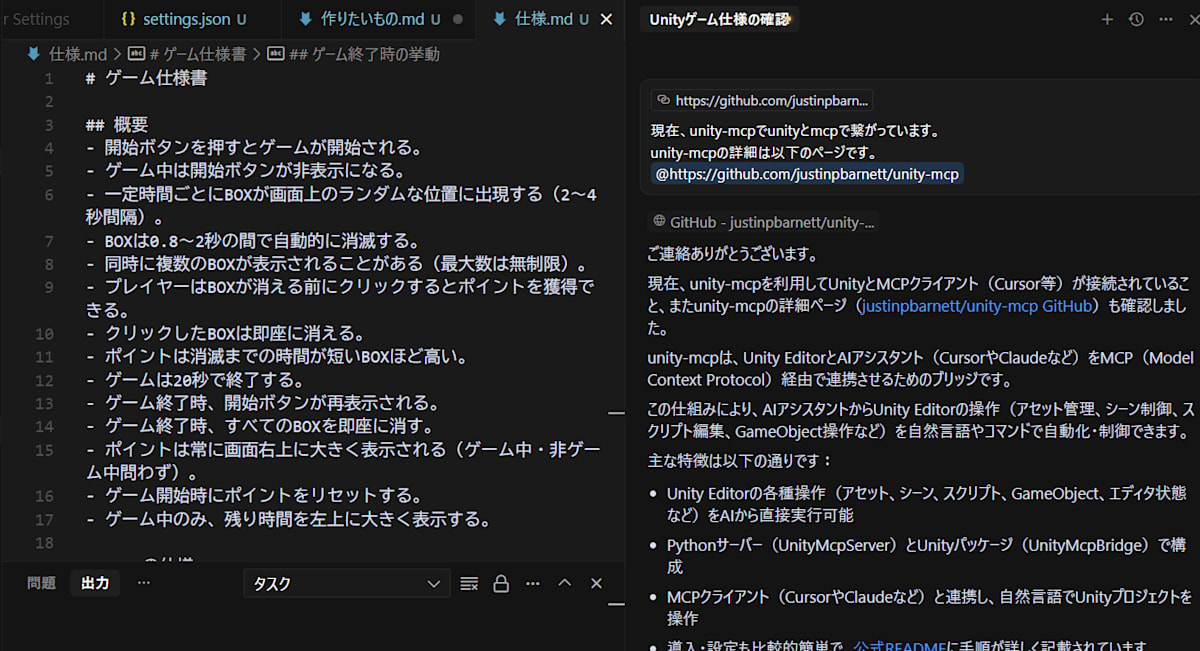
Task: Open the GitHub - justinpbarnett/unity-... source chip
Action: click(x=763, y=222)
